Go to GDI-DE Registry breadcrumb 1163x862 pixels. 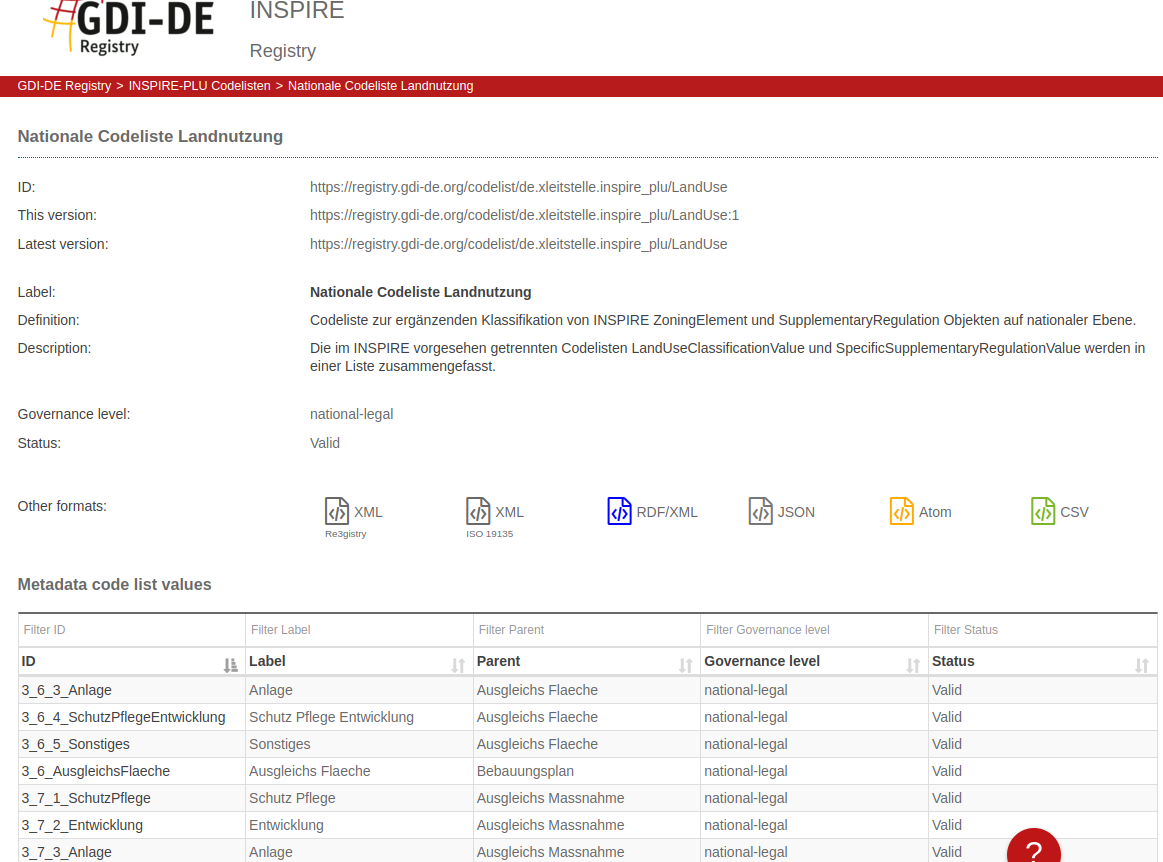point(64,86)
